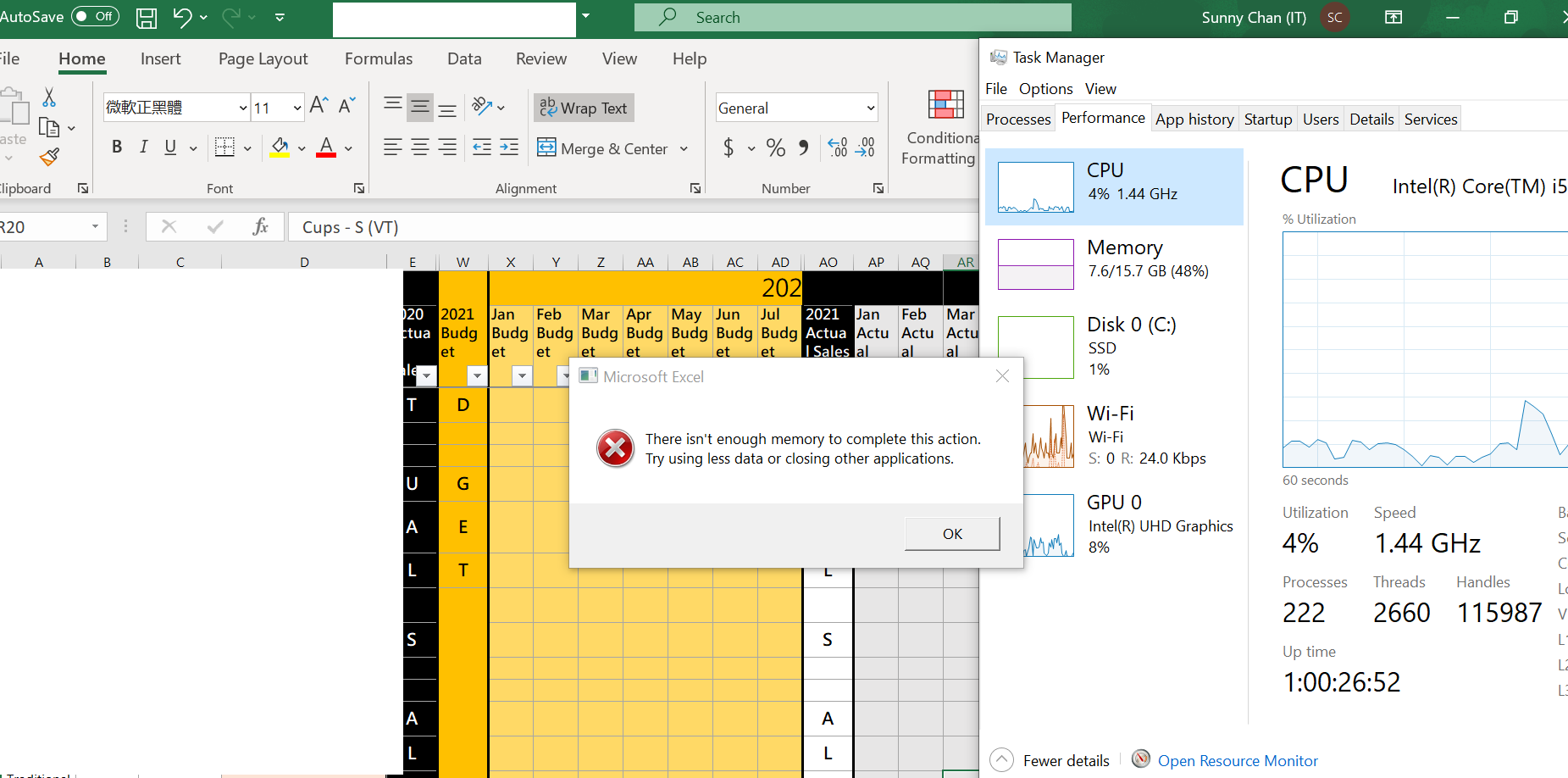Image resolution: width=1568 pixels, height=778 pixels.
Task: Open the font size dropdown
Action: (x=297, y=108)
